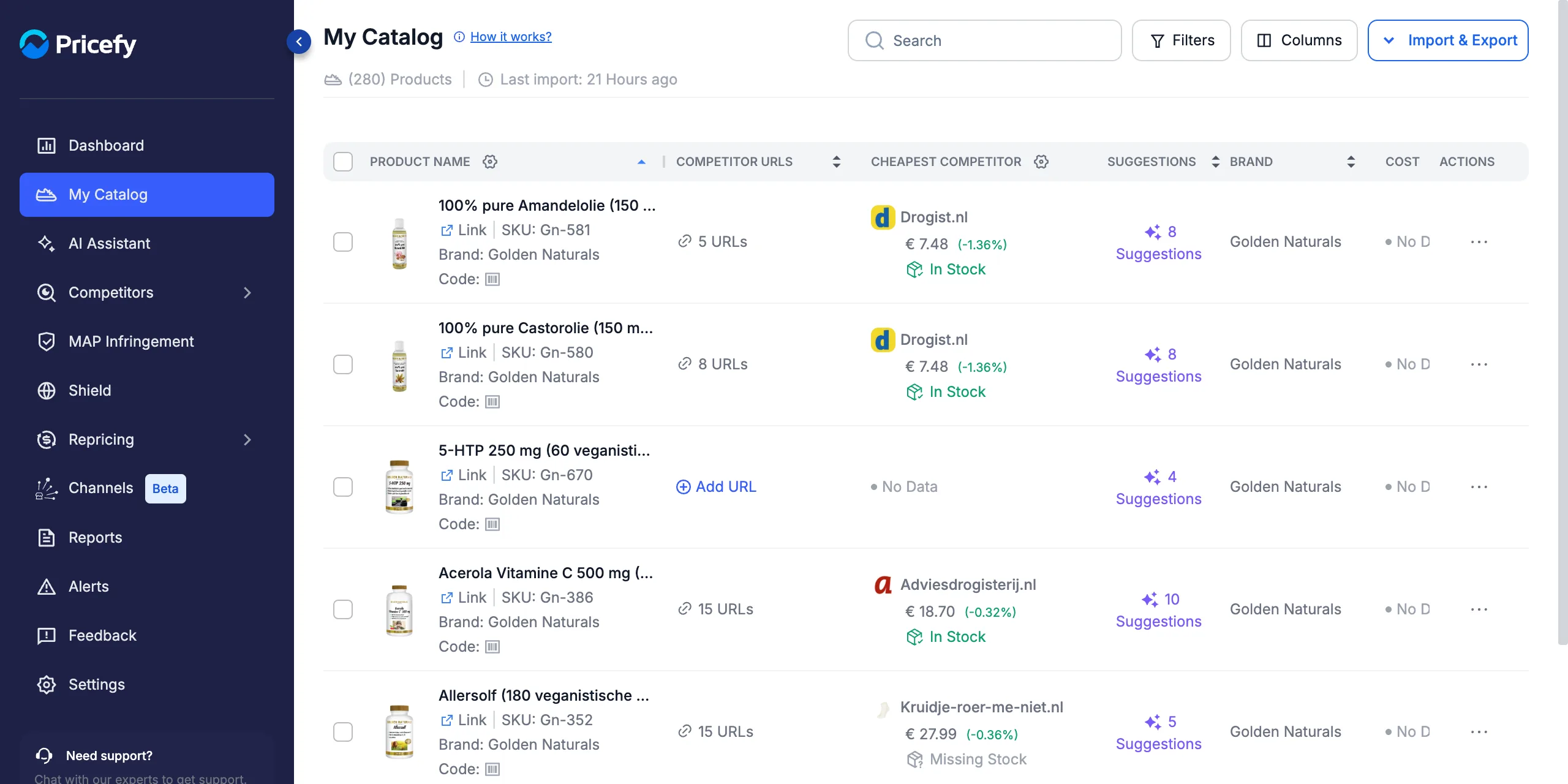The width and height of the screenshot is (1568, 784).
Task: Sort the Competitor URLs column
Action: (837, 162)
